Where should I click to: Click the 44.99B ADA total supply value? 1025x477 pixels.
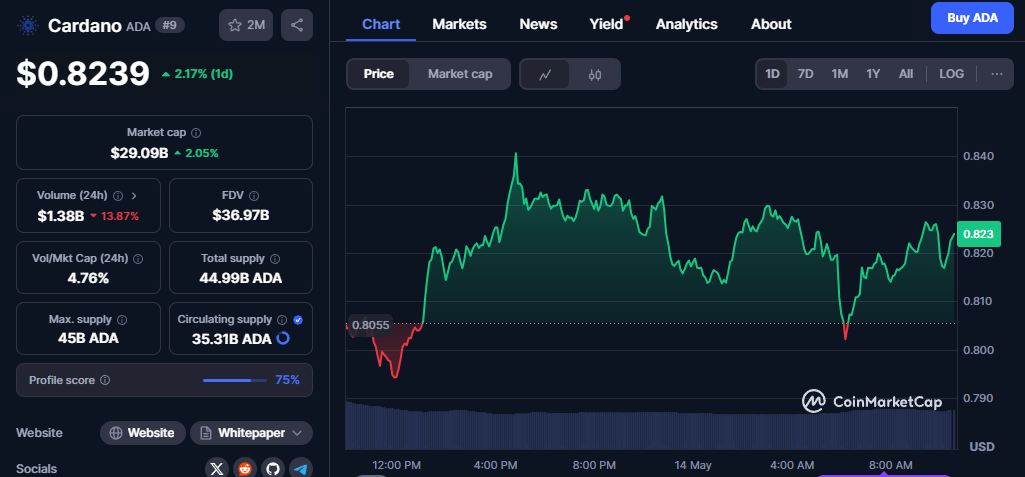241,278
